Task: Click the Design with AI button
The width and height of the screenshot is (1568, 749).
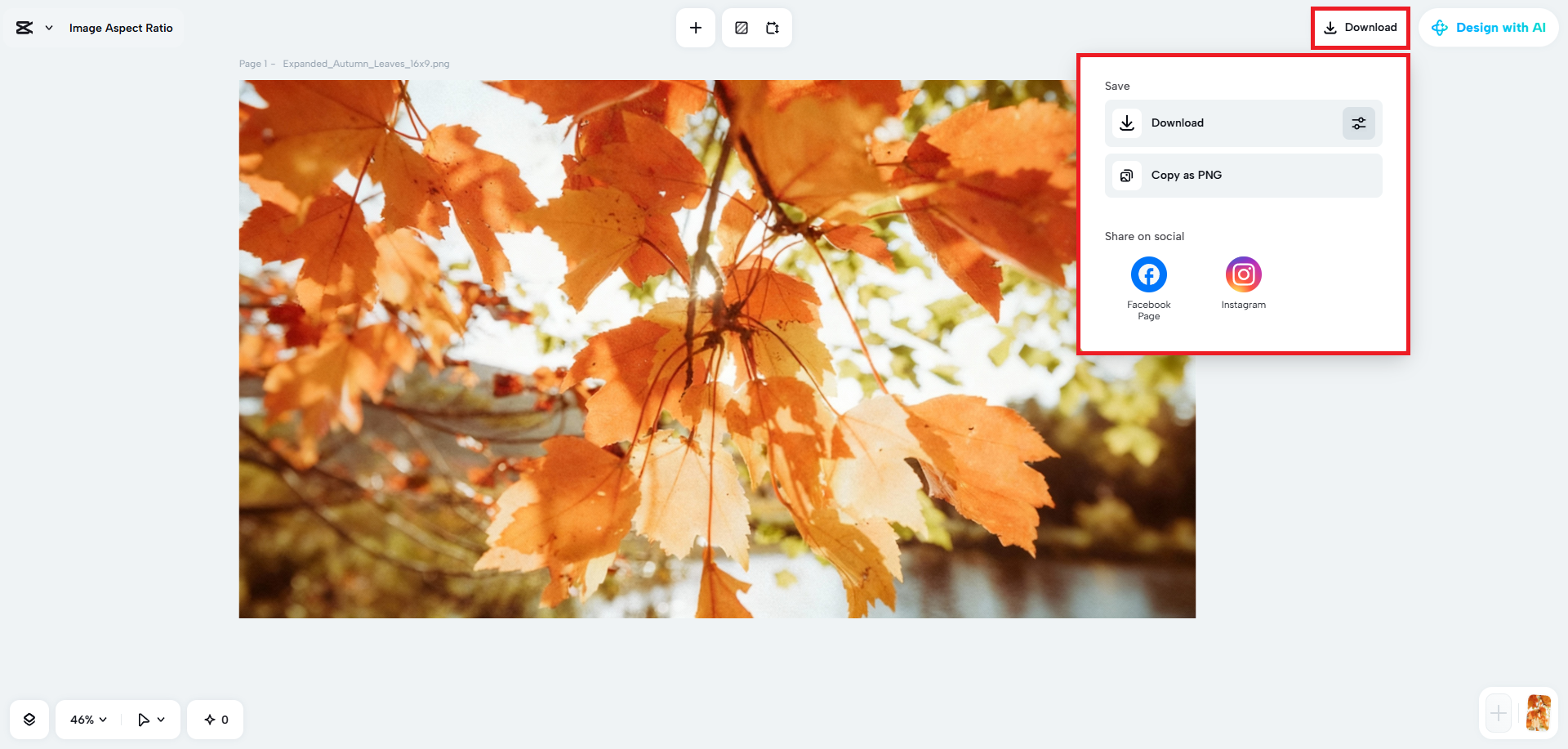Action: 1488,28
